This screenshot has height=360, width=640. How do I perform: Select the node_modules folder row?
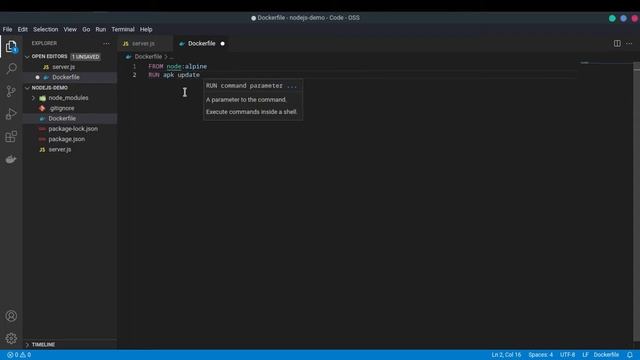tap(70, 98)
